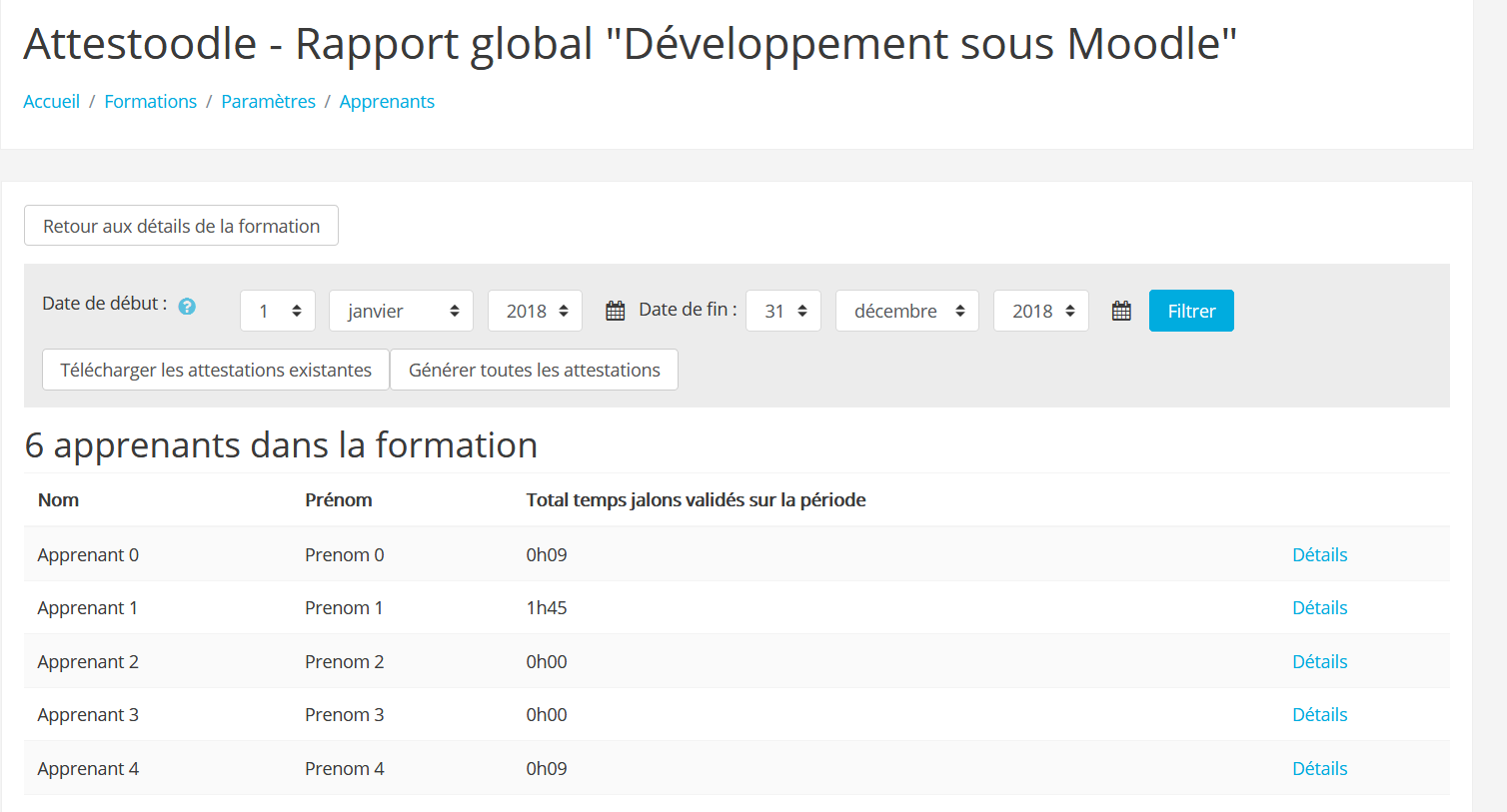Viewport: 1507px width, 812px height.
Task: Click the 0h00 time for Apprenant 2
Action: [x=547, y=661]
